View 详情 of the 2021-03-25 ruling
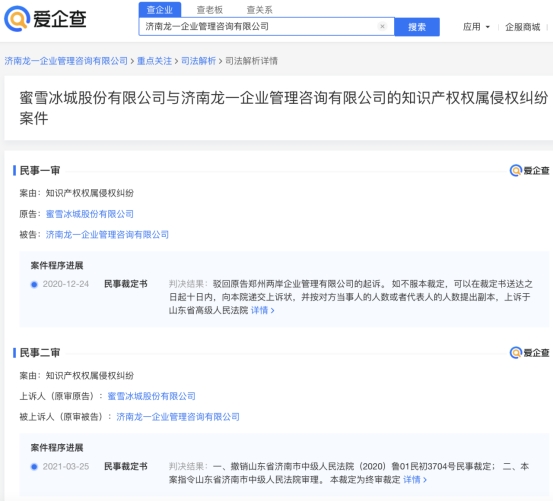Viewport: 553px width, 502px height. pyautogui.click(x=415, y=480)
